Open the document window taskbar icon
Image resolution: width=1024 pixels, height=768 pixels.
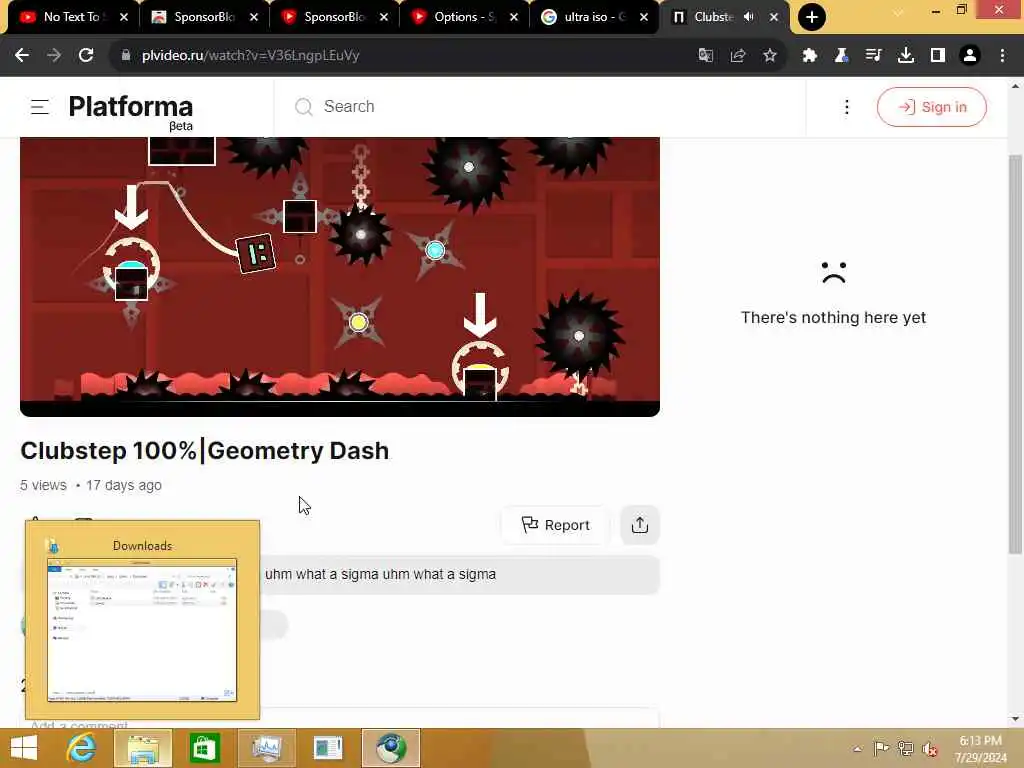point(328,748)
